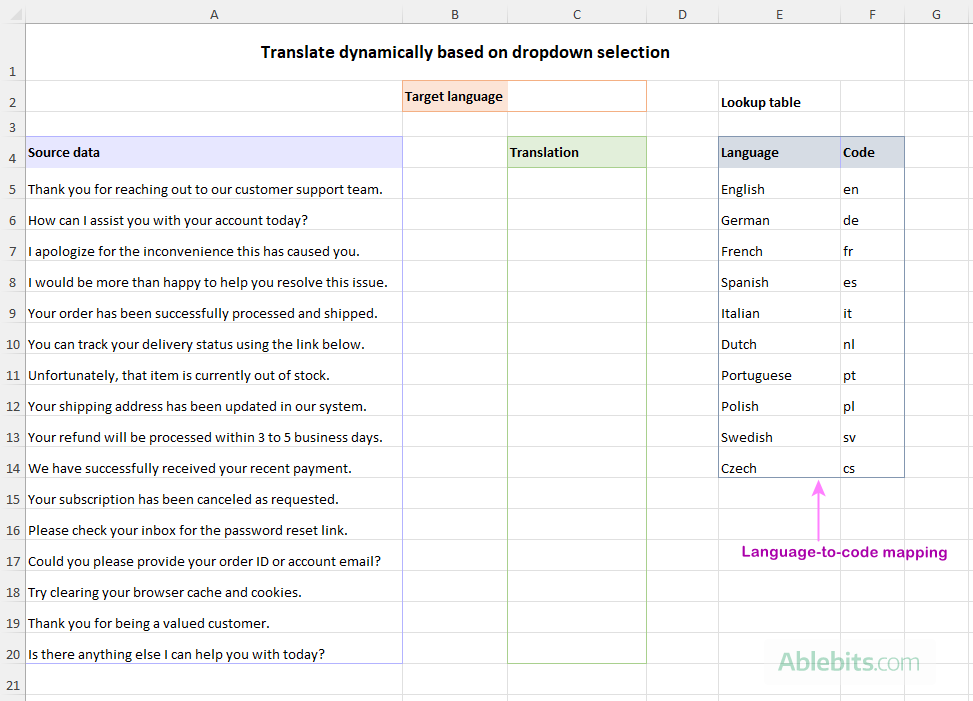Click 'We have successfully received' cell
Image resolution: width=973 pixels, height=701 pixels.
pyautogui.click(x=214, y=463)
